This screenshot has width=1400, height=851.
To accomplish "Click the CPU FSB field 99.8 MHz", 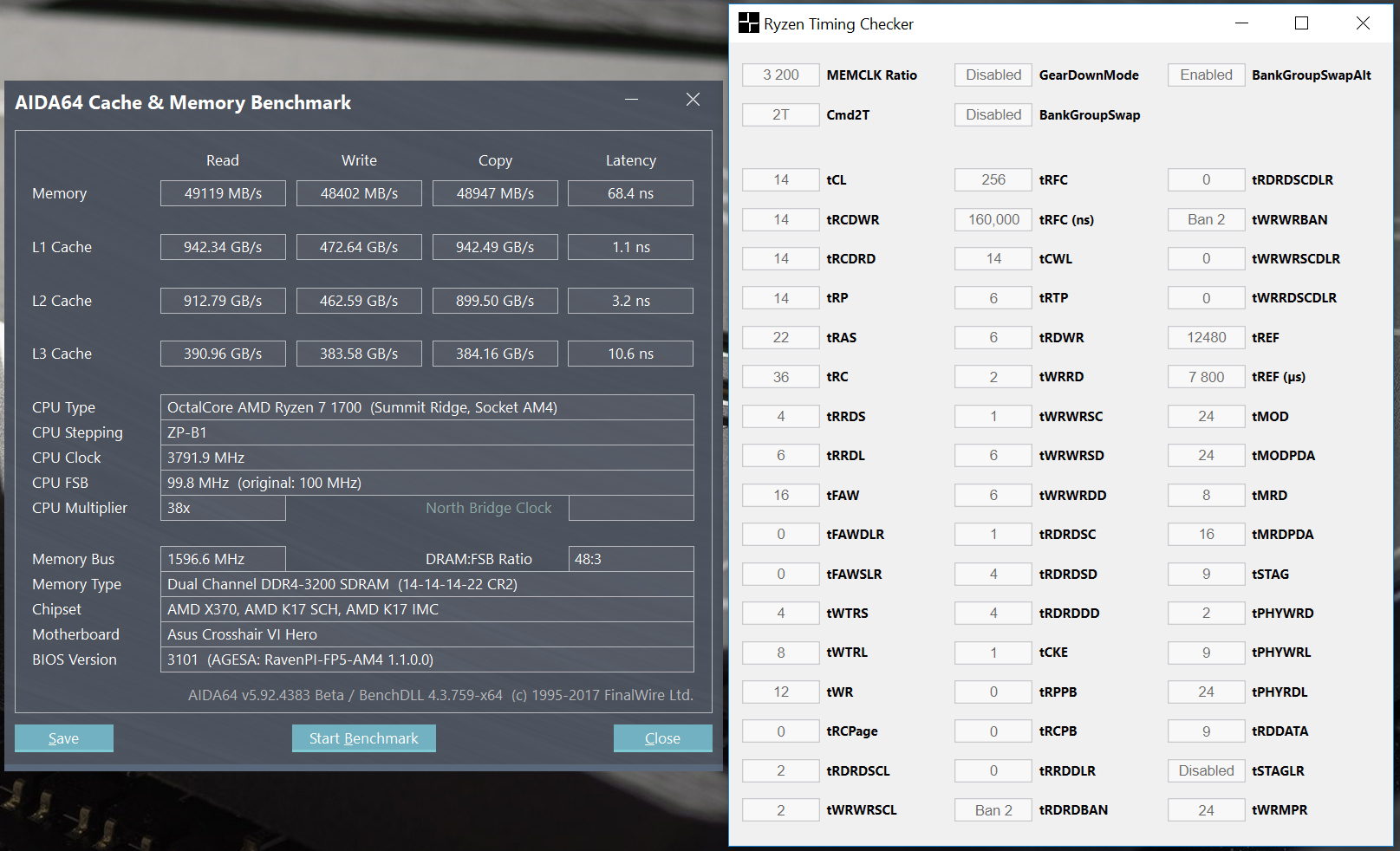I will coord(427,483).
